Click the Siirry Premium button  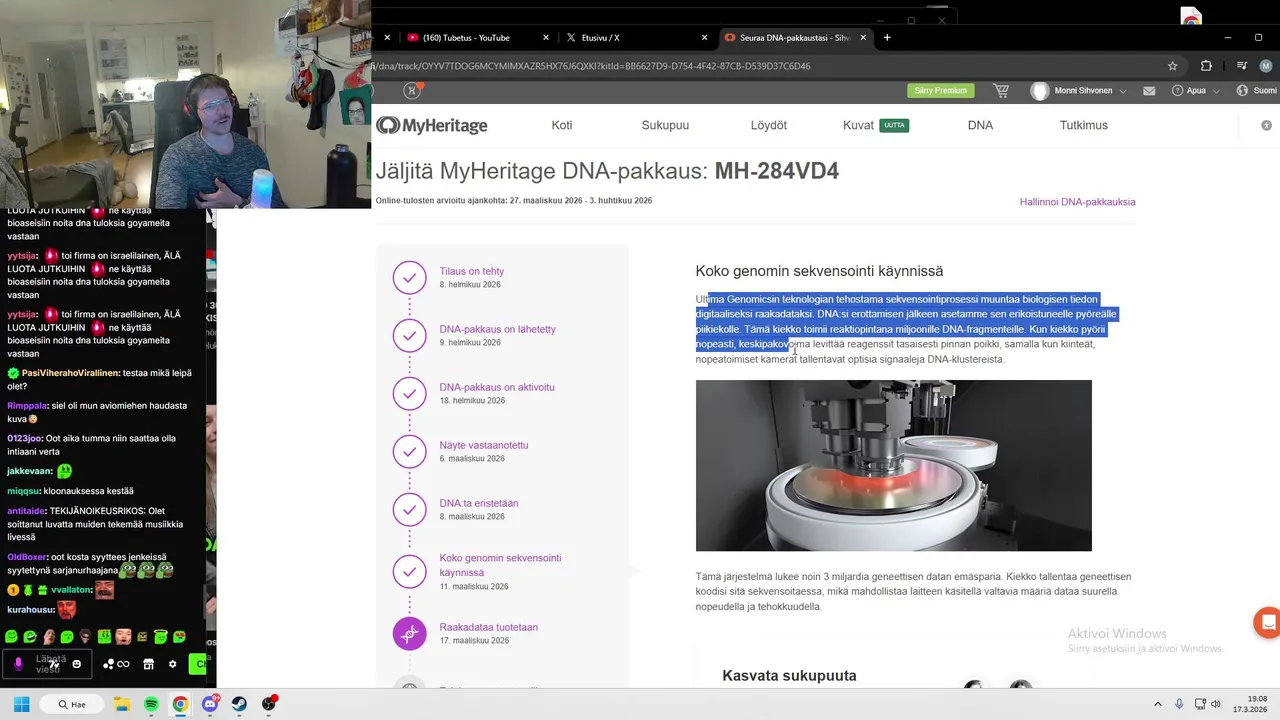click(x=940, y=90)
